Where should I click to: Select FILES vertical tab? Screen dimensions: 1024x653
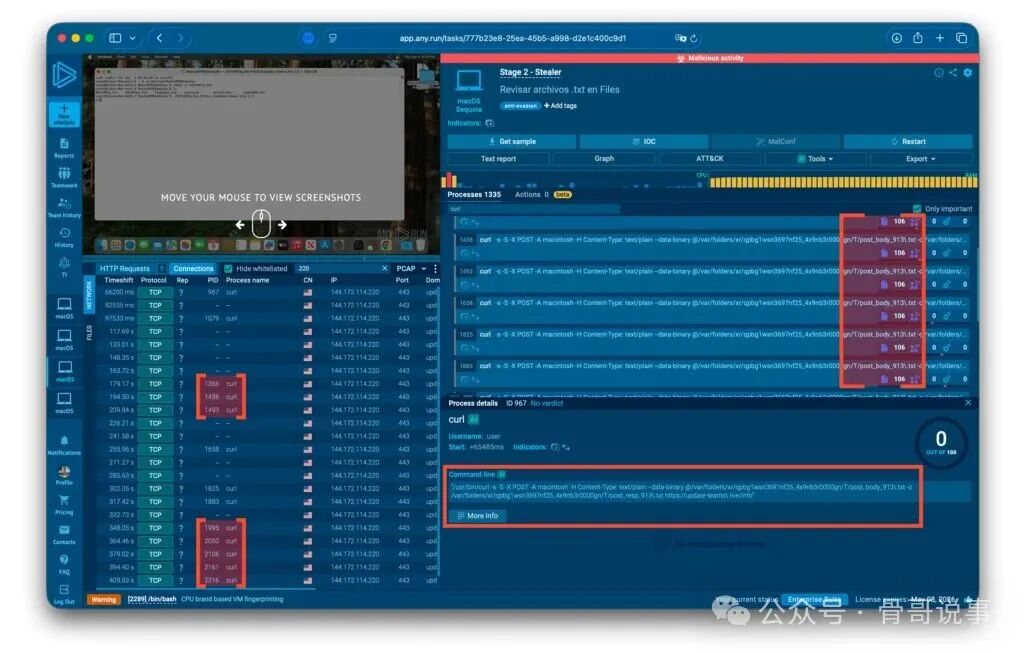[89, 332]
